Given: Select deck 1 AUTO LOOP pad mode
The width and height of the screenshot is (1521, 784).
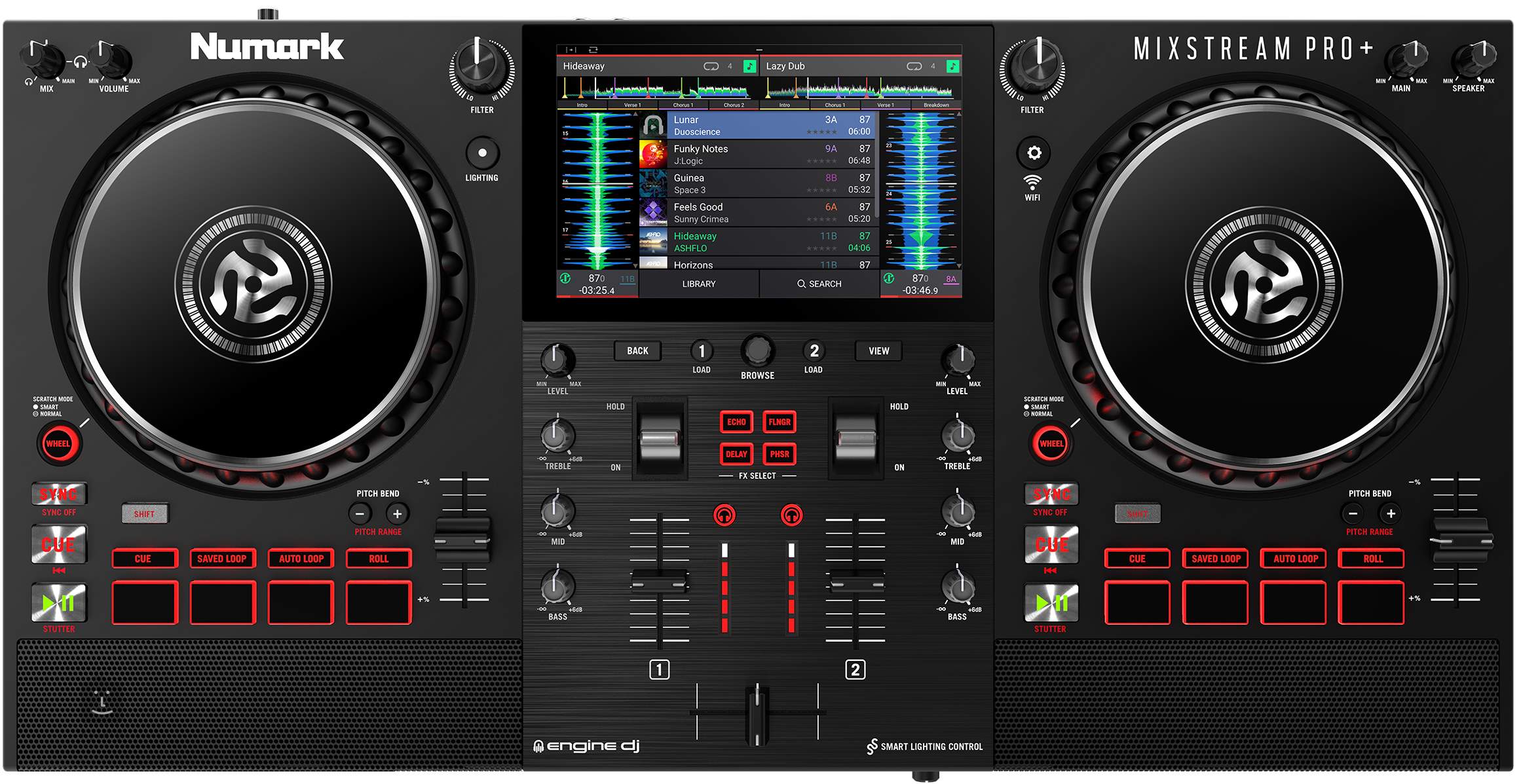Looking at the screenshot, I should point(301,559).
